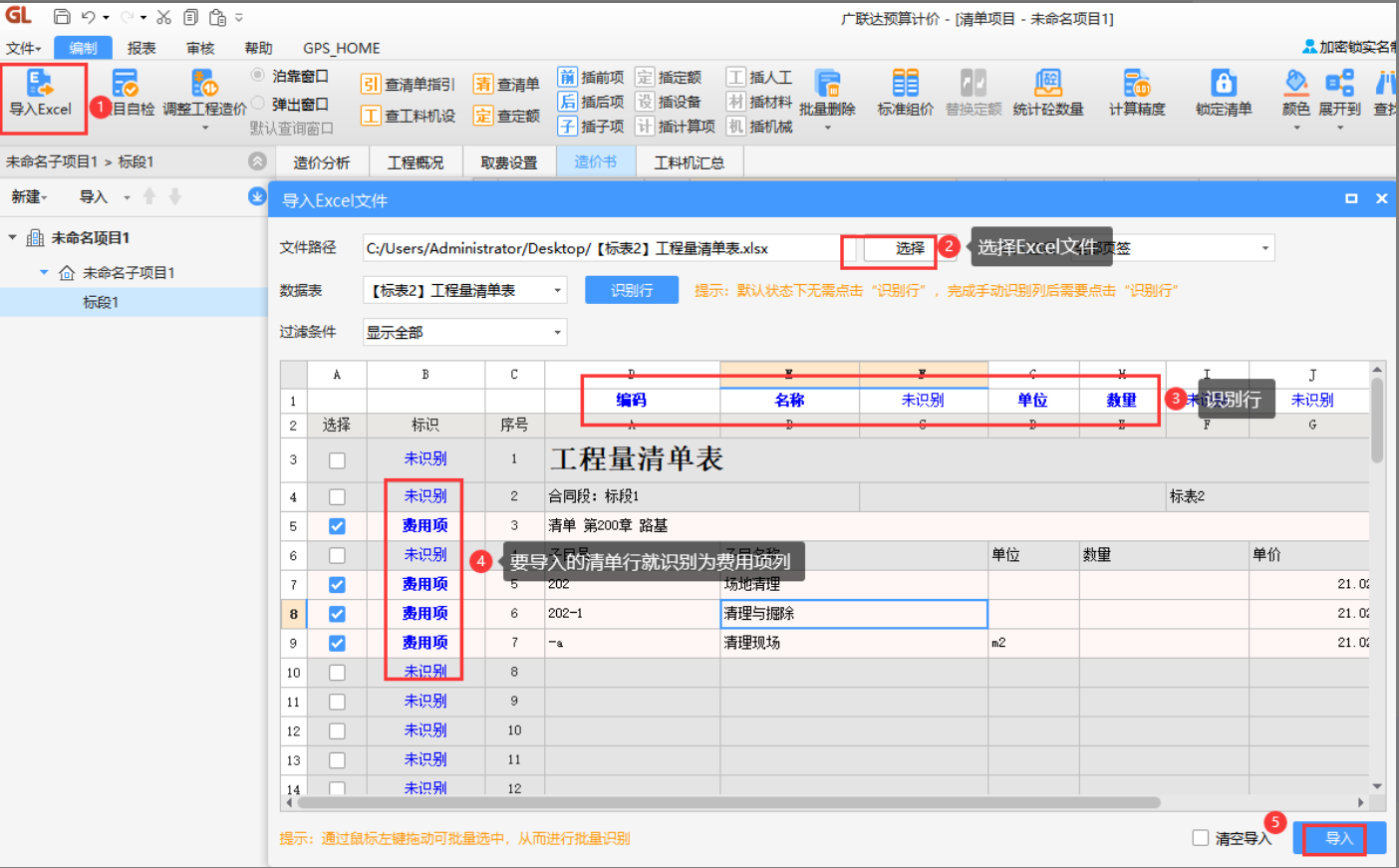Collapse the 未命名子项目1 tree node
The image size is (1399, 868).
pos(44,272)
